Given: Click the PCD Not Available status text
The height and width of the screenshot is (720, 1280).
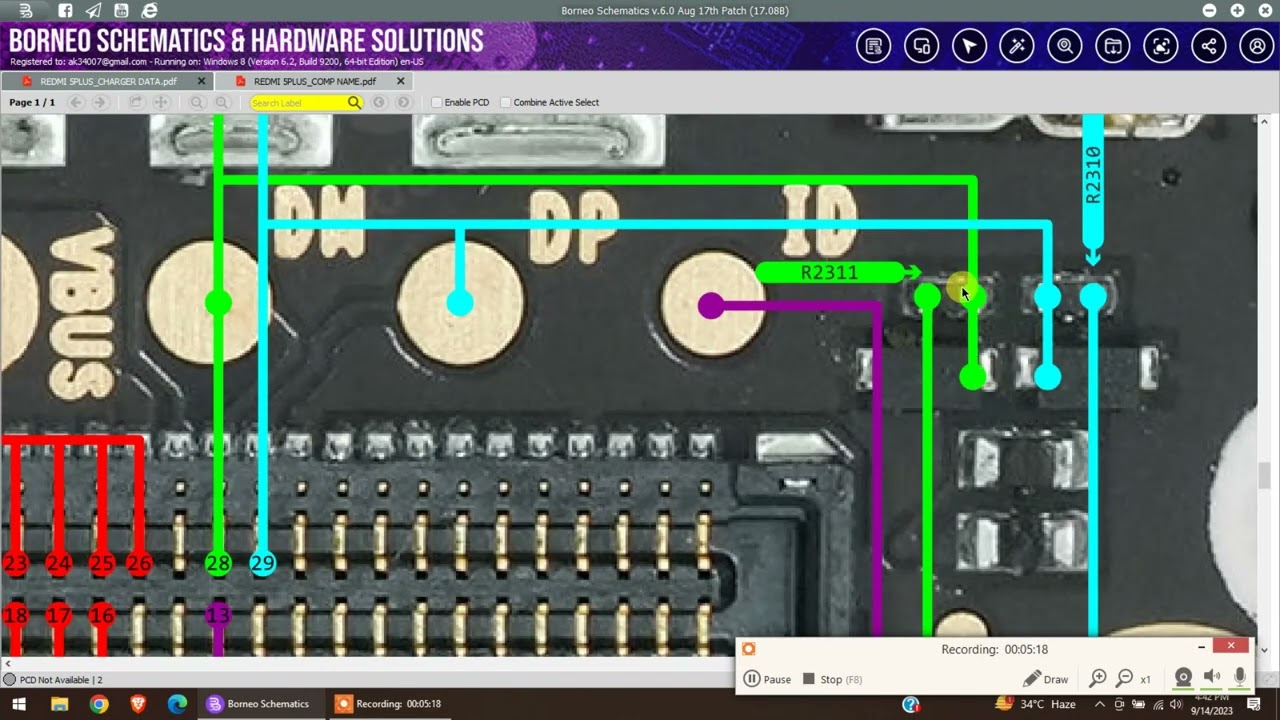Looking at the screenshot, I should (60, 680).
